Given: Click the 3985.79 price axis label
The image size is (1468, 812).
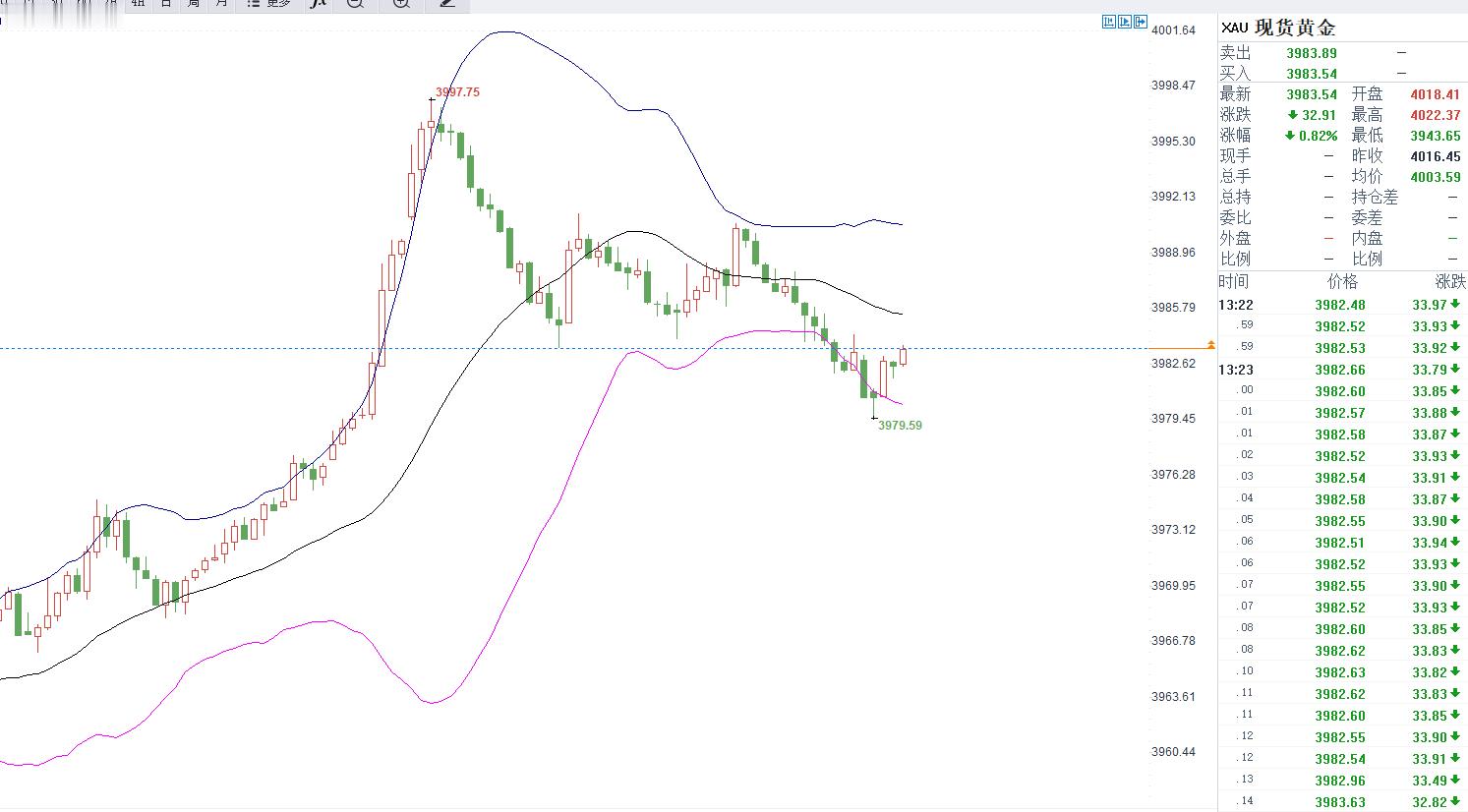Looking at the screenshot, I should (1173, 308).
